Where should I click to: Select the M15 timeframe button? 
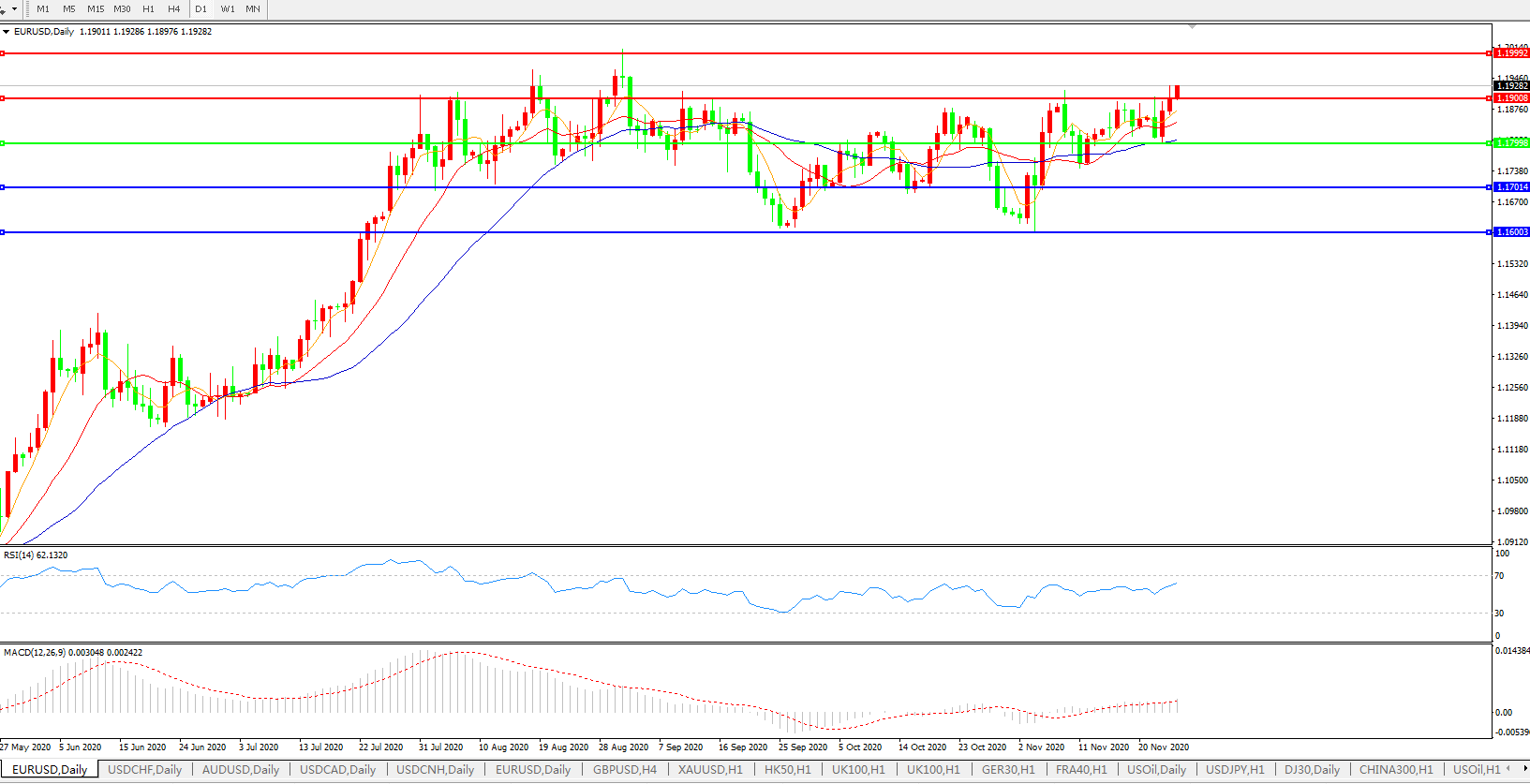96,9
